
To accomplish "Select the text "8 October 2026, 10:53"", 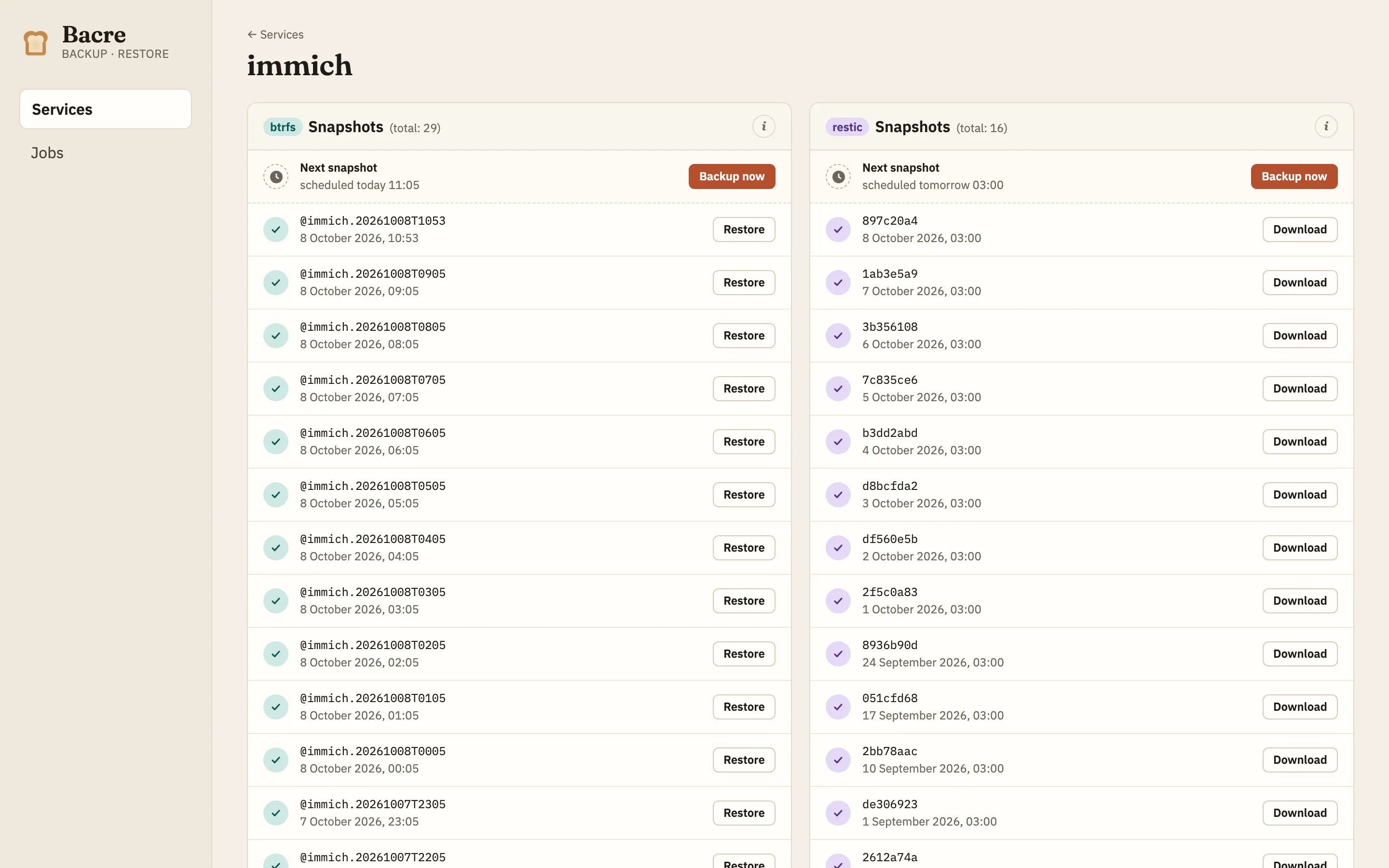I will [x=359, y=238].
